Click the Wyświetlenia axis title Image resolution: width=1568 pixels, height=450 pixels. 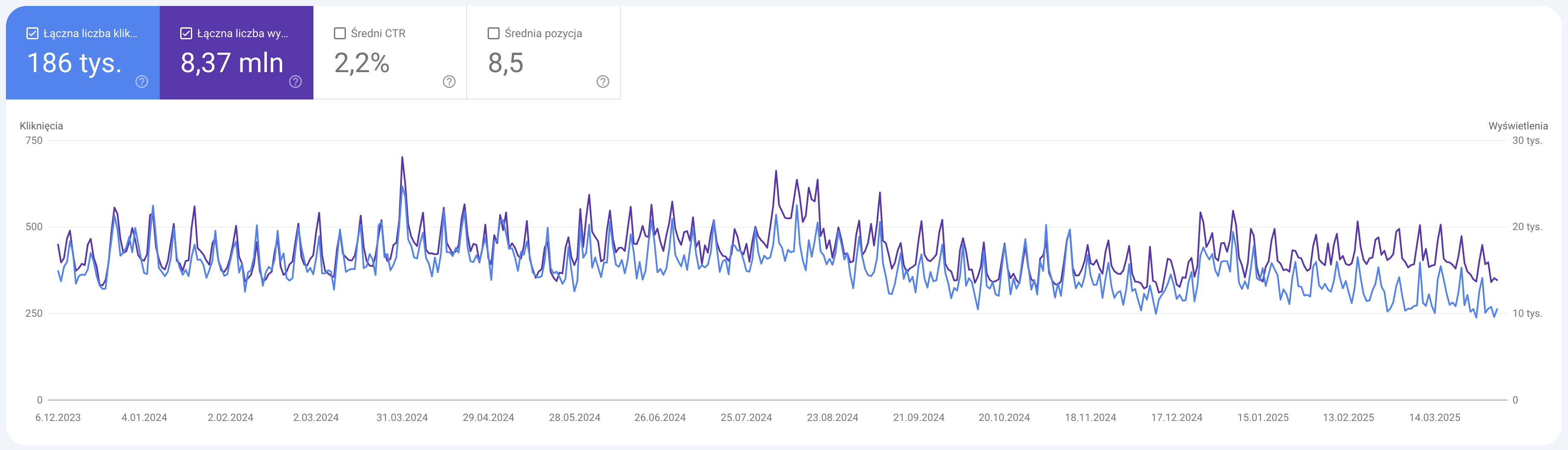pos(1518,126)
